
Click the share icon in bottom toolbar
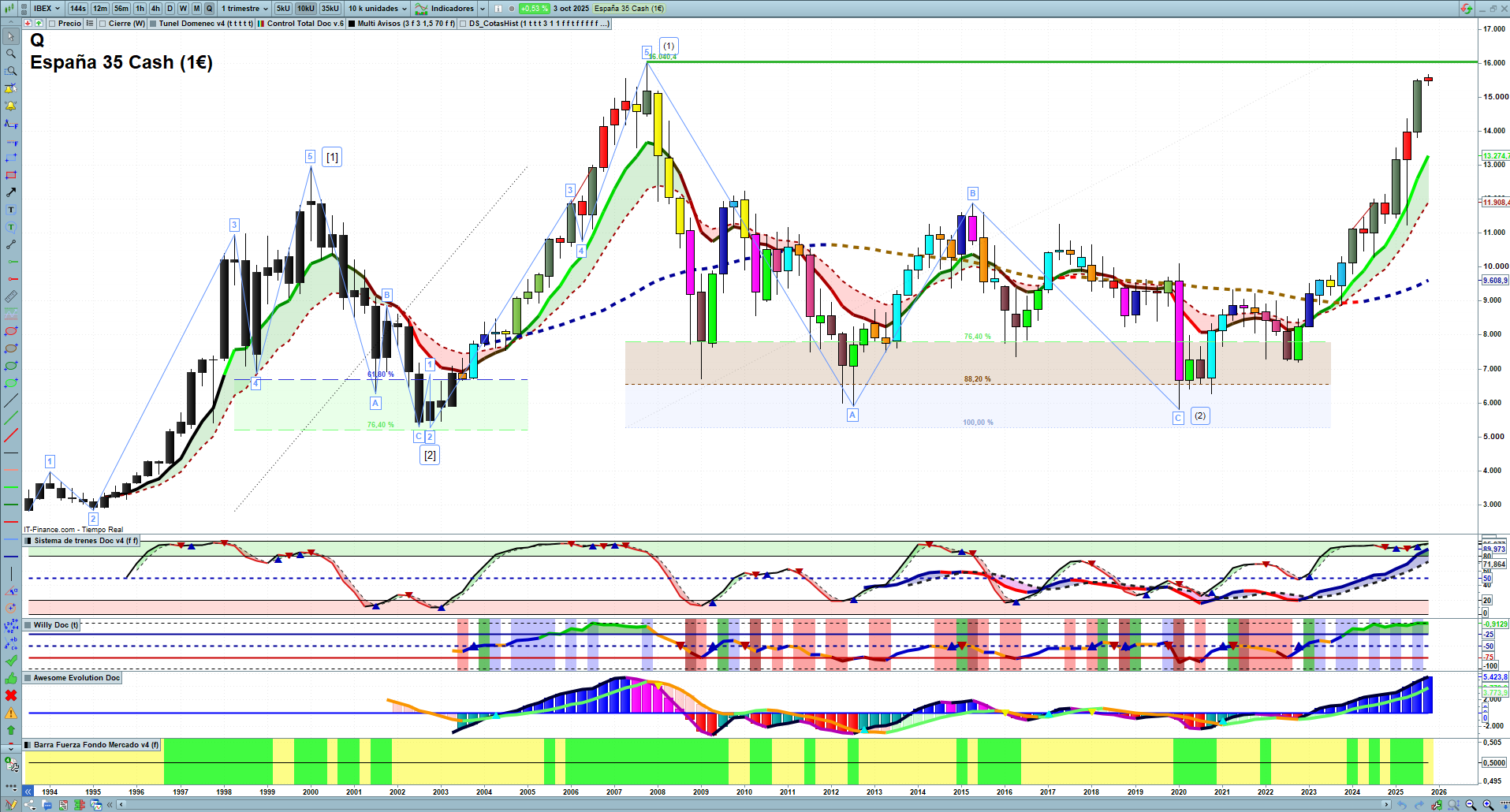31,805
